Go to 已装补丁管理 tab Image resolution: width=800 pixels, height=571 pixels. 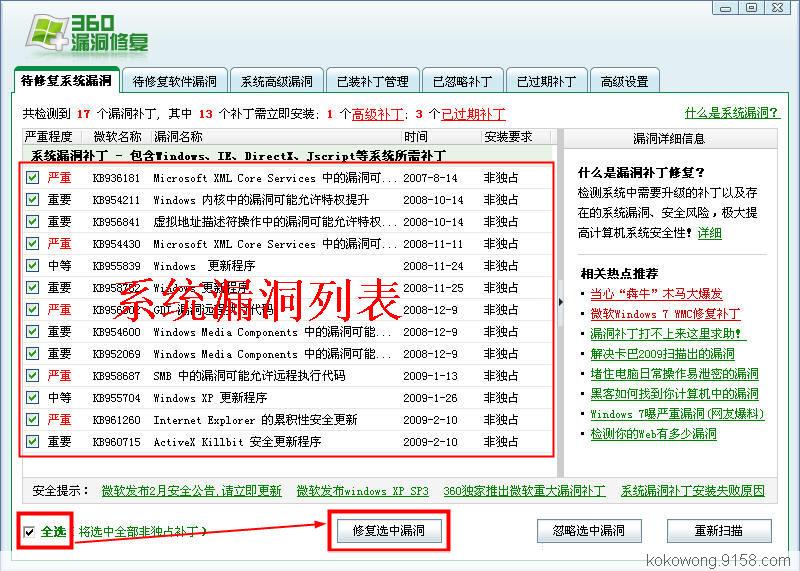[372, 81]
